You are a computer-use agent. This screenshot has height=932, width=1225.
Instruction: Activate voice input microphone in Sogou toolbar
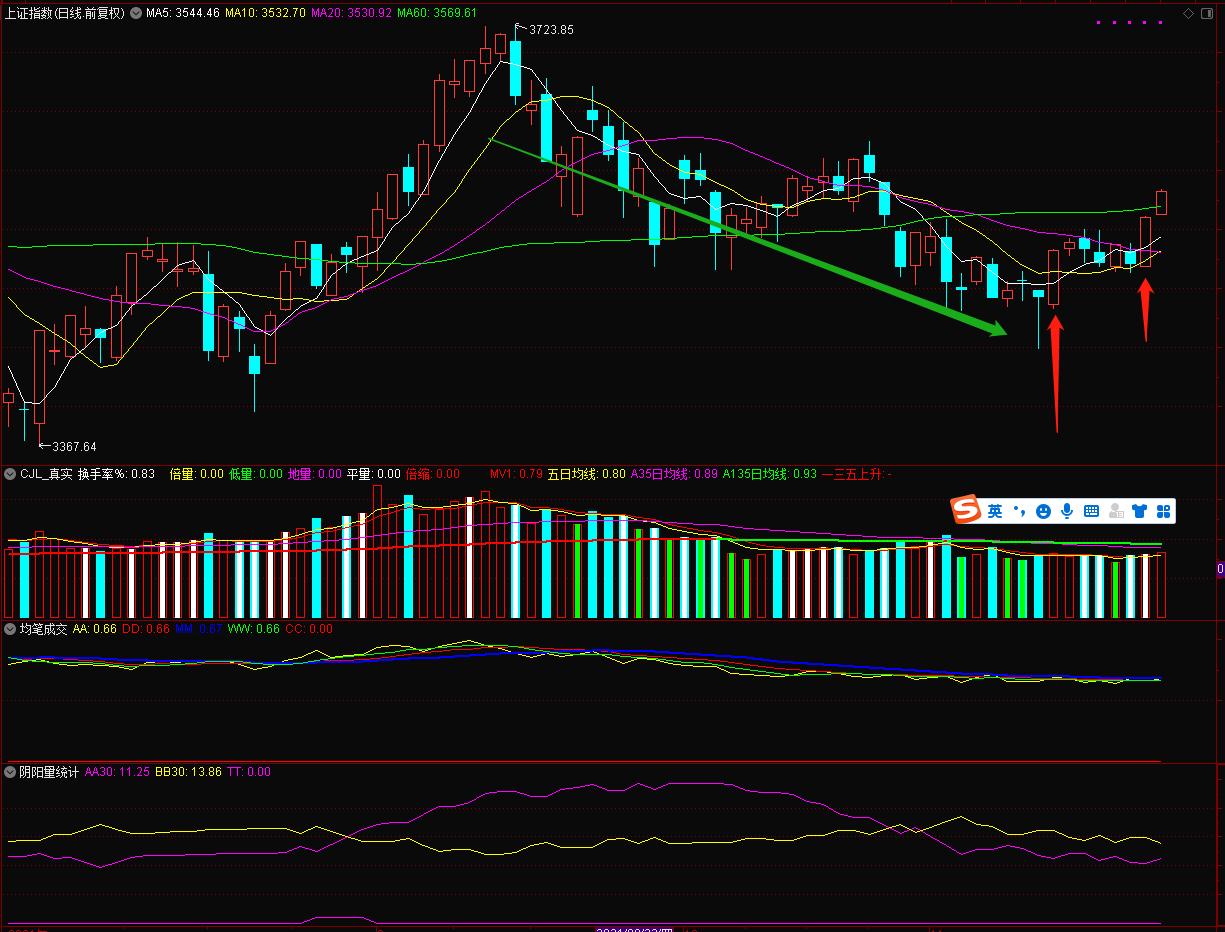click(1067, 511)
